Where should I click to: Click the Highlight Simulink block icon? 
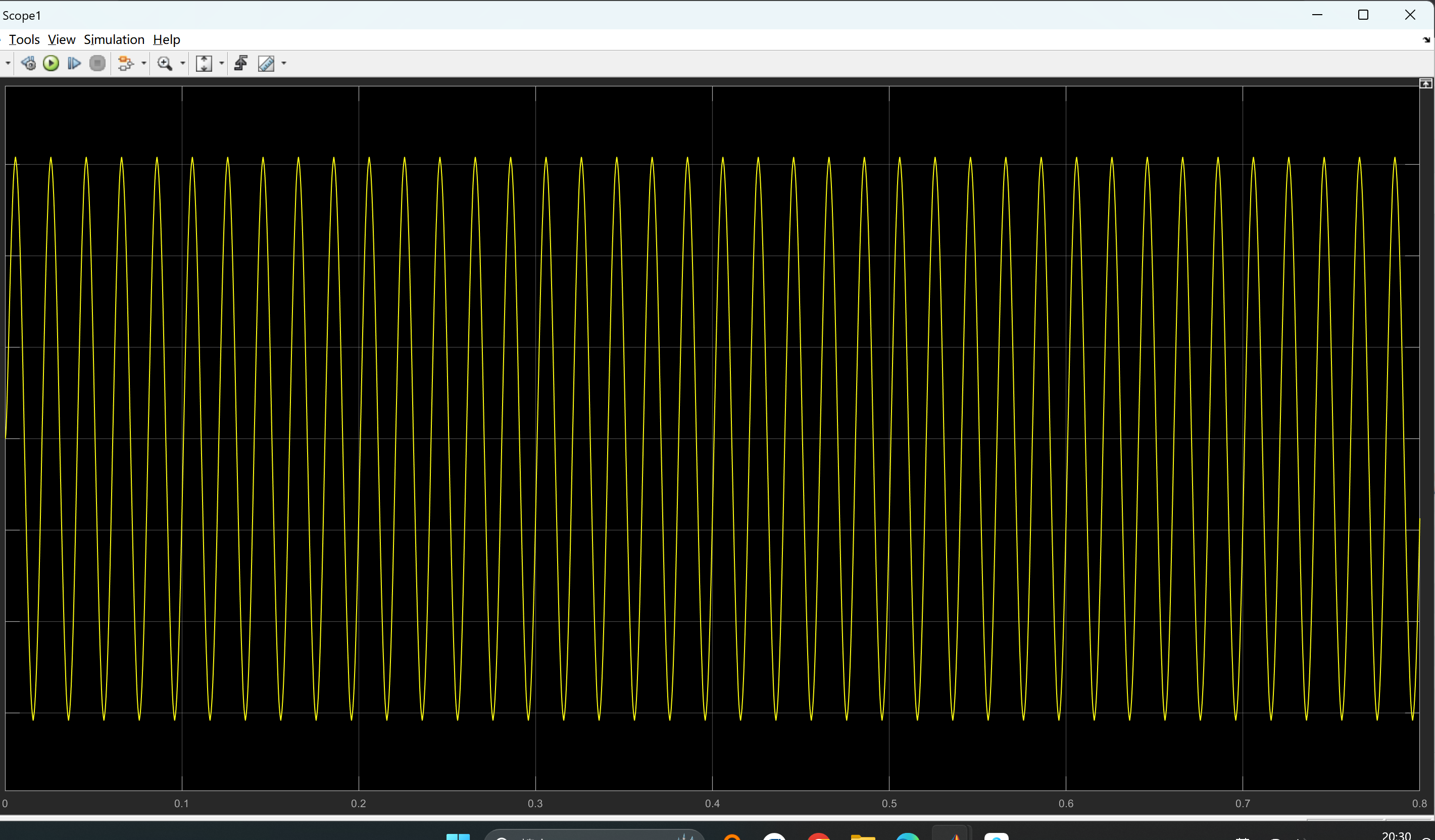point(125,63)
